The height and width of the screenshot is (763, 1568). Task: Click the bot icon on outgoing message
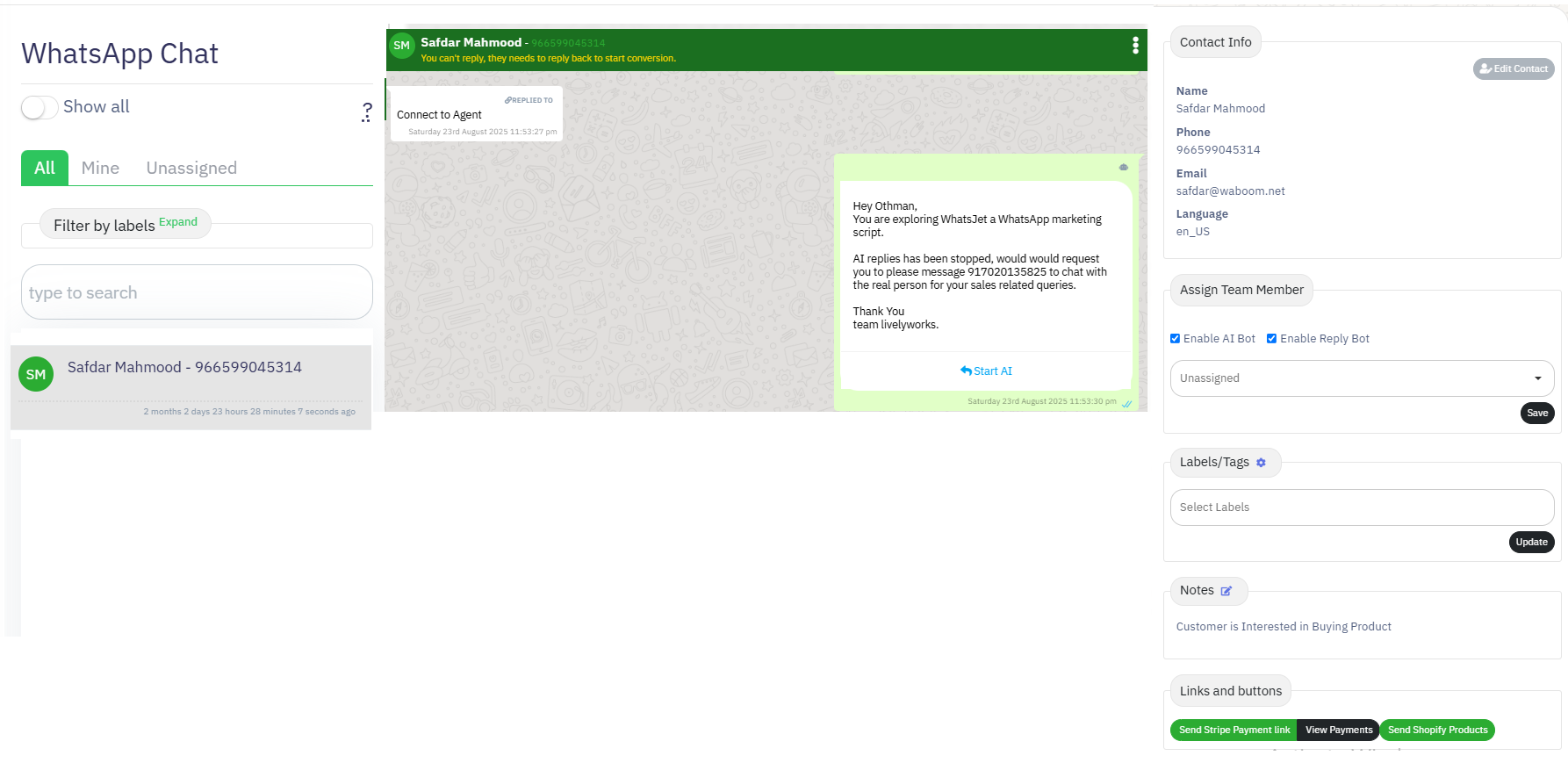1123,167
